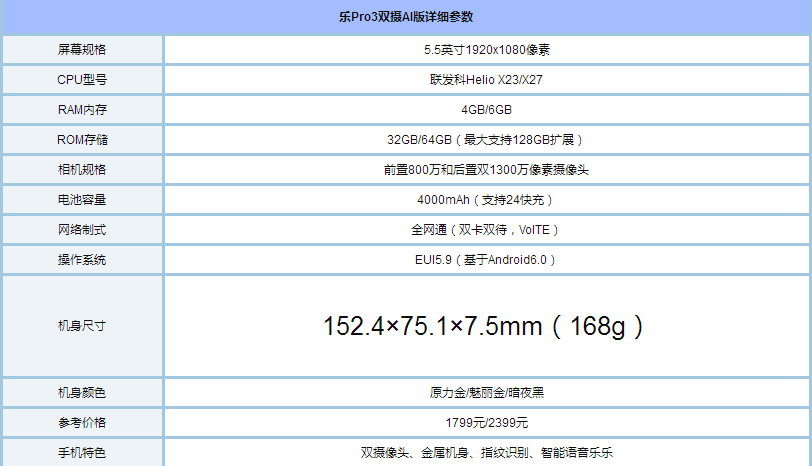This screenshot has height=466, width=812.
Task: Select the RAM内存 label cell
Action: [x=82, y=110]
